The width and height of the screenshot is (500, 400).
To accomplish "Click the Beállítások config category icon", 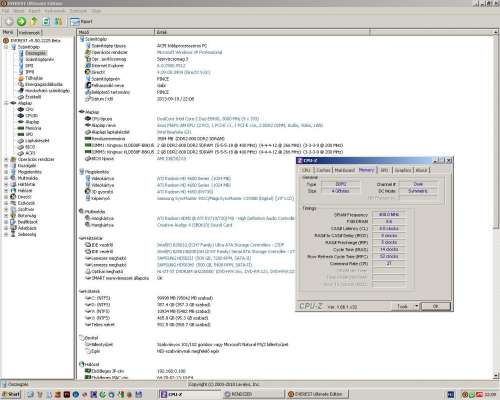I will 13,222.
